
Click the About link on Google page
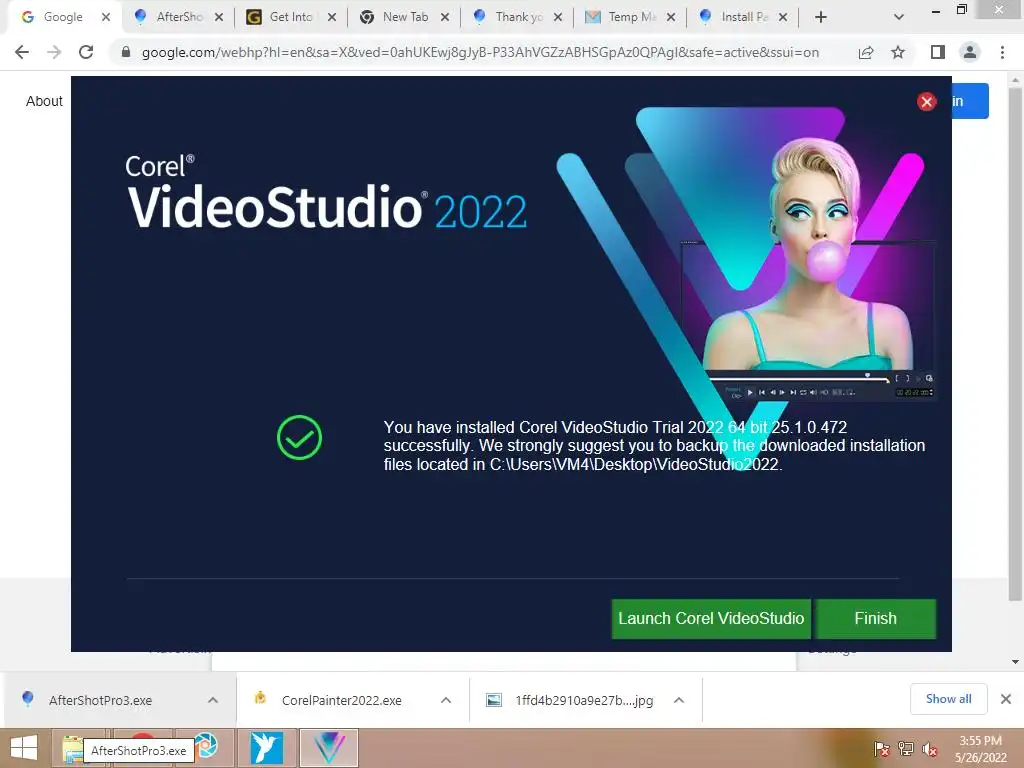click(44, 101)
